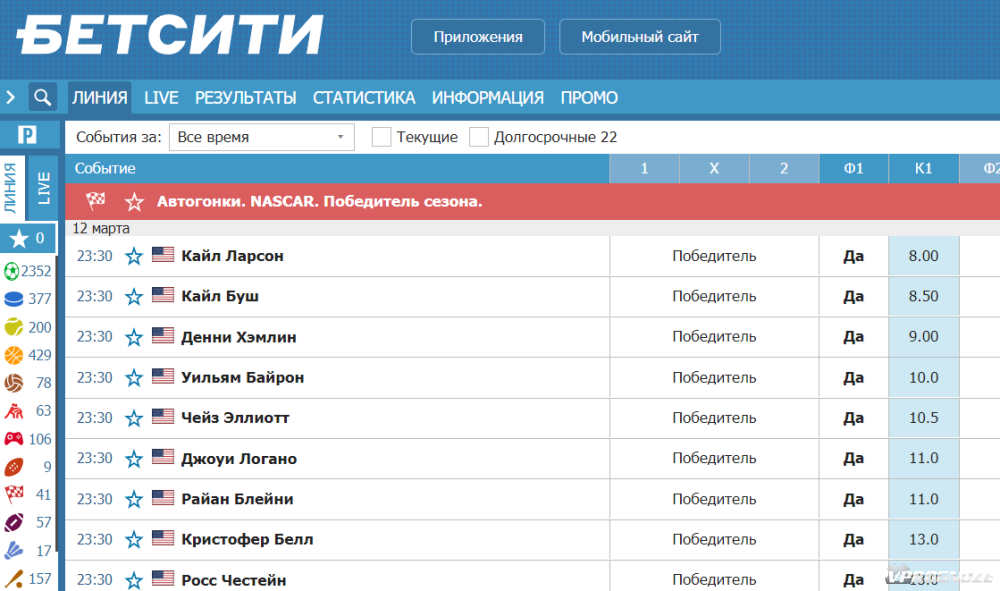Bet on Уильям Байрон odds 10.0
The width and height of the screenshot is (1000, 591).
(x=923, y=378)
